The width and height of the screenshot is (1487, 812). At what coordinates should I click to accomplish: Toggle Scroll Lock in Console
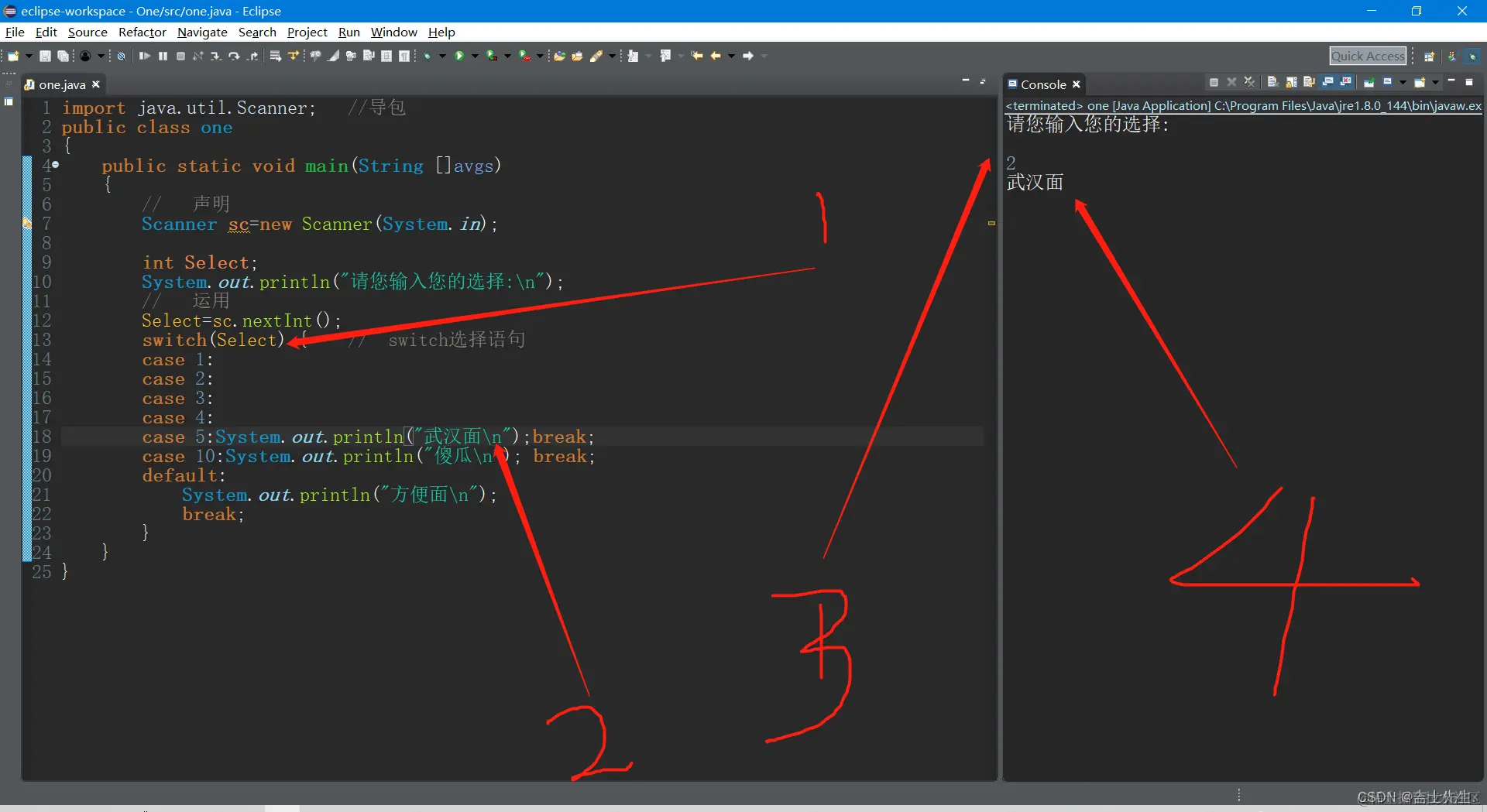click(1292, 82)
